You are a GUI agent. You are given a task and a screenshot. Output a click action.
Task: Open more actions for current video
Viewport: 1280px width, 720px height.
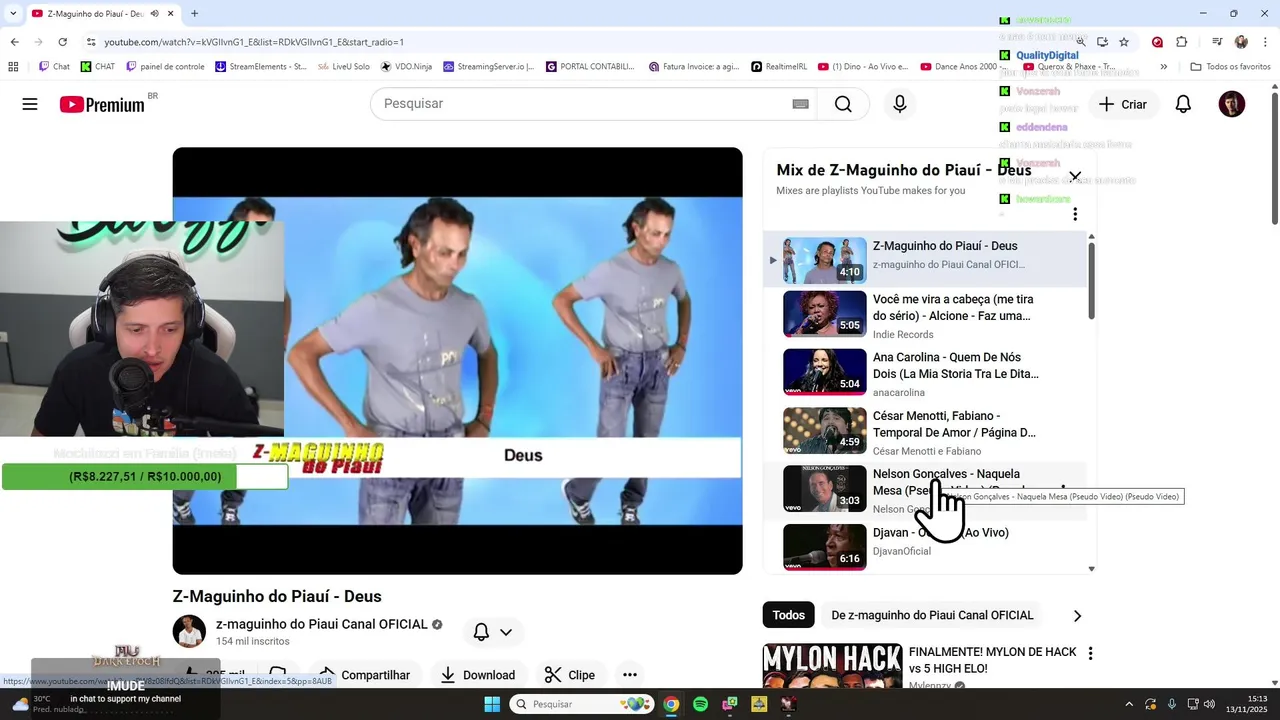pos(630,675)
